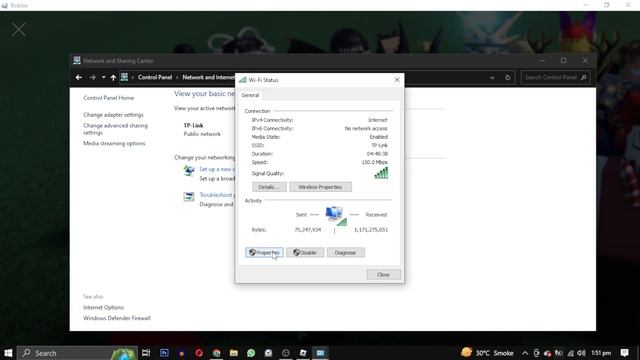Click the Close button in Wi-Fi Status dialog
Viewport: 640px width, 360px height.
[383, 275]
